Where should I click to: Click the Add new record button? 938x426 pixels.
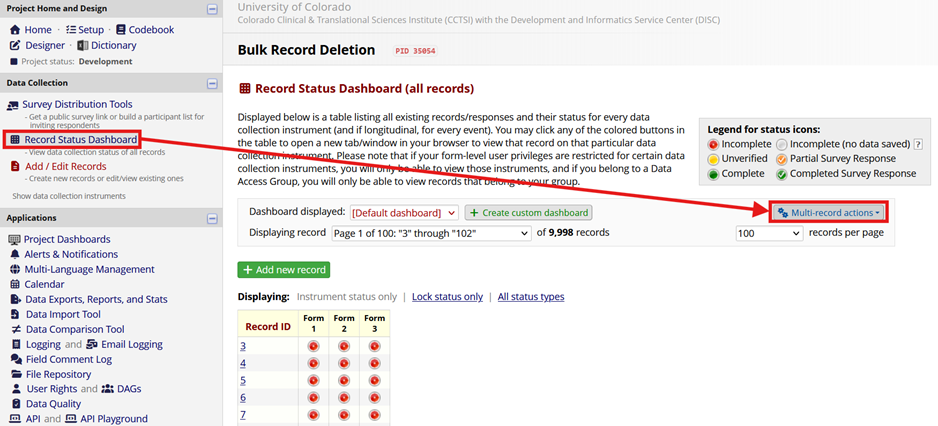pos(284,270)
